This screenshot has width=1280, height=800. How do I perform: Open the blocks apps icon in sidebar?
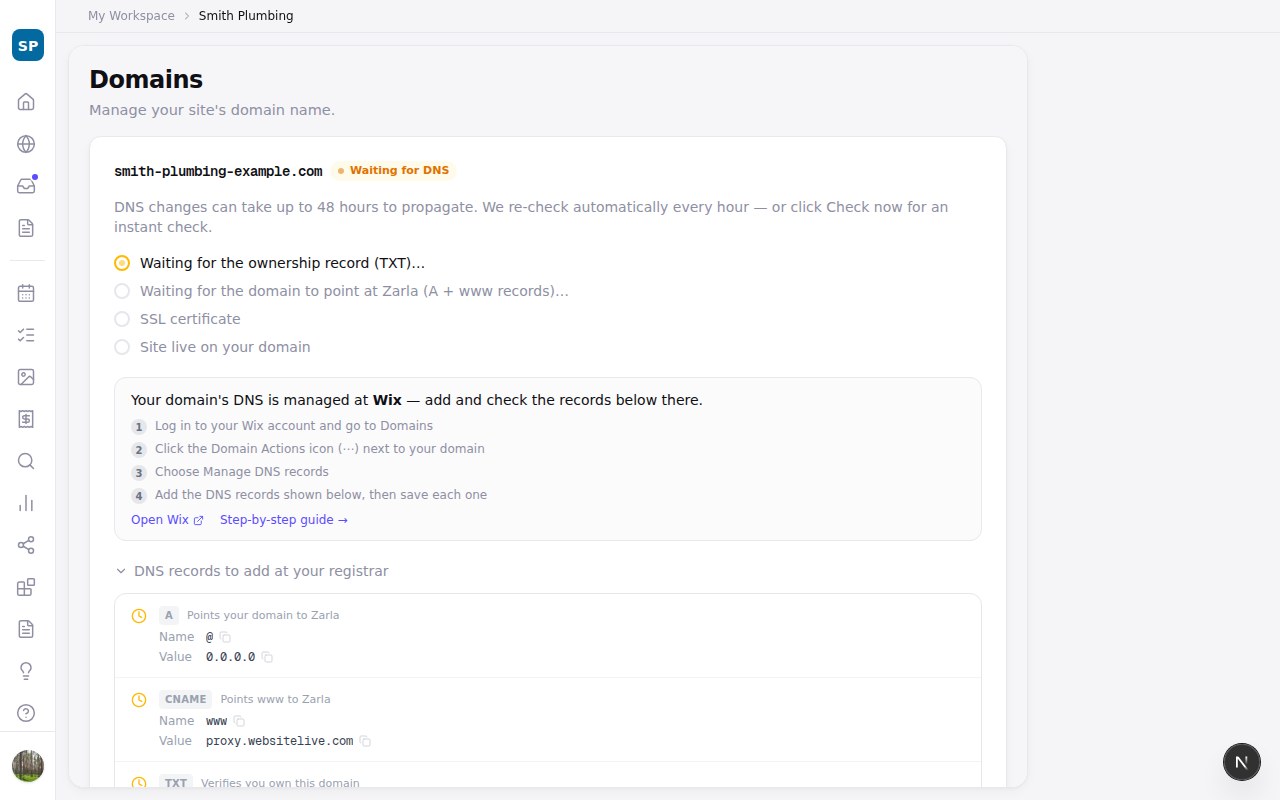click(26, 587)
